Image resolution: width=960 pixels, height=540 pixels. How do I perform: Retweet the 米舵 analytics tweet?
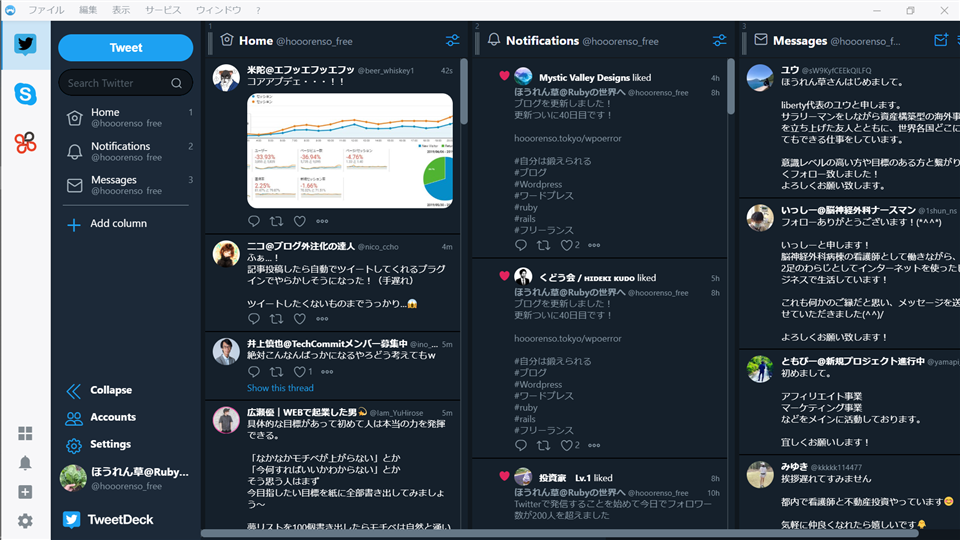click(277, 221)
